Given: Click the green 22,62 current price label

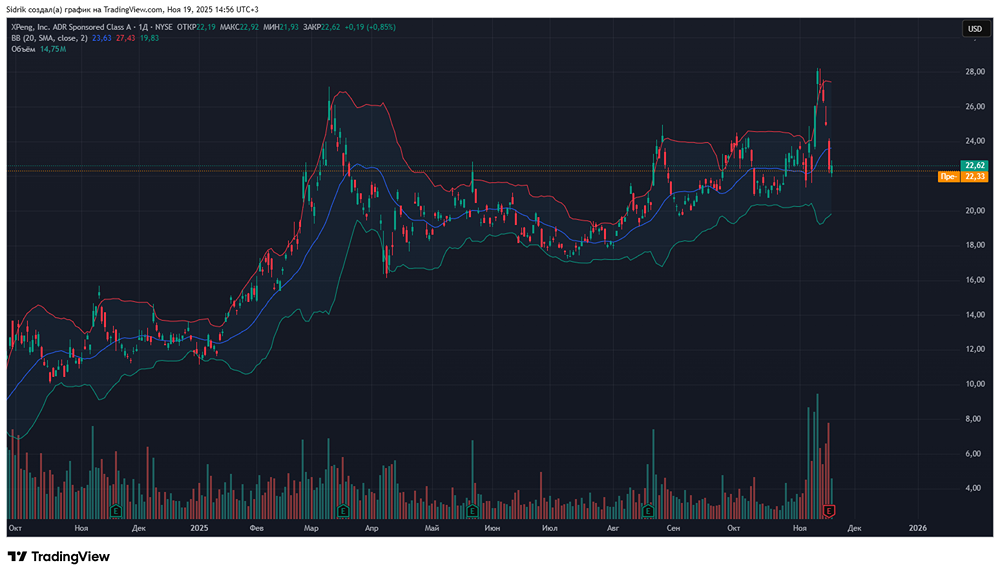Looking at the screenshot, I should [x=973, y=165].
